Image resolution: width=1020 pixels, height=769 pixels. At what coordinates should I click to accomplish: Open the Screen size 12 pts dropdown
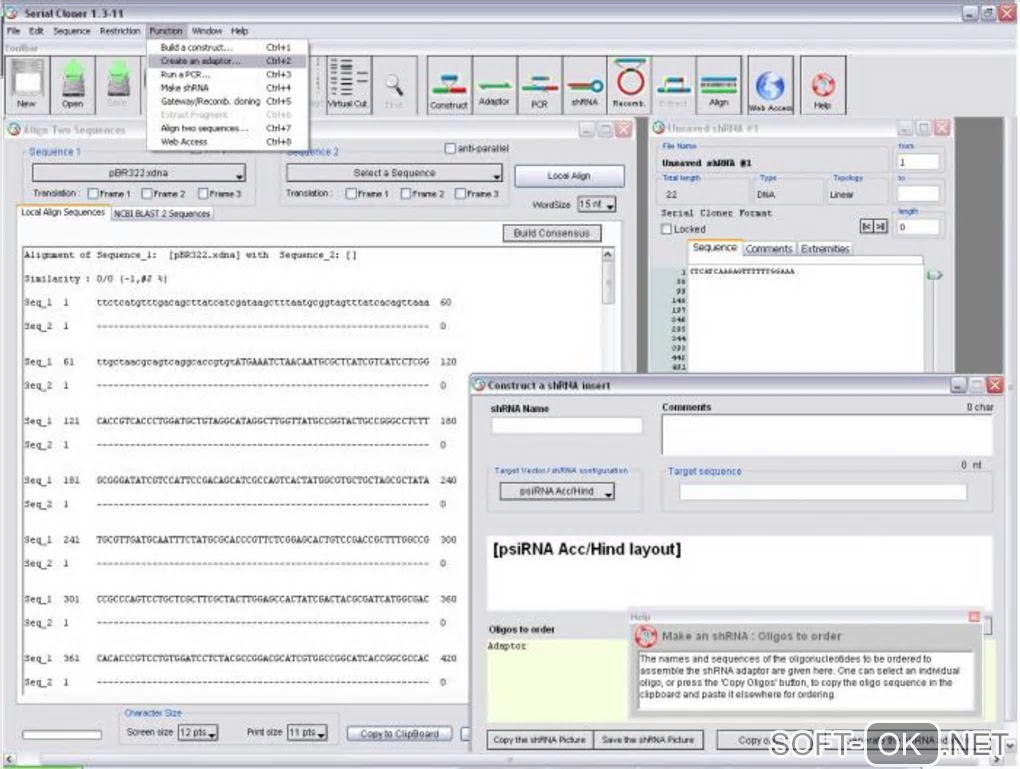pyautogui.click(x=198, y=733)
